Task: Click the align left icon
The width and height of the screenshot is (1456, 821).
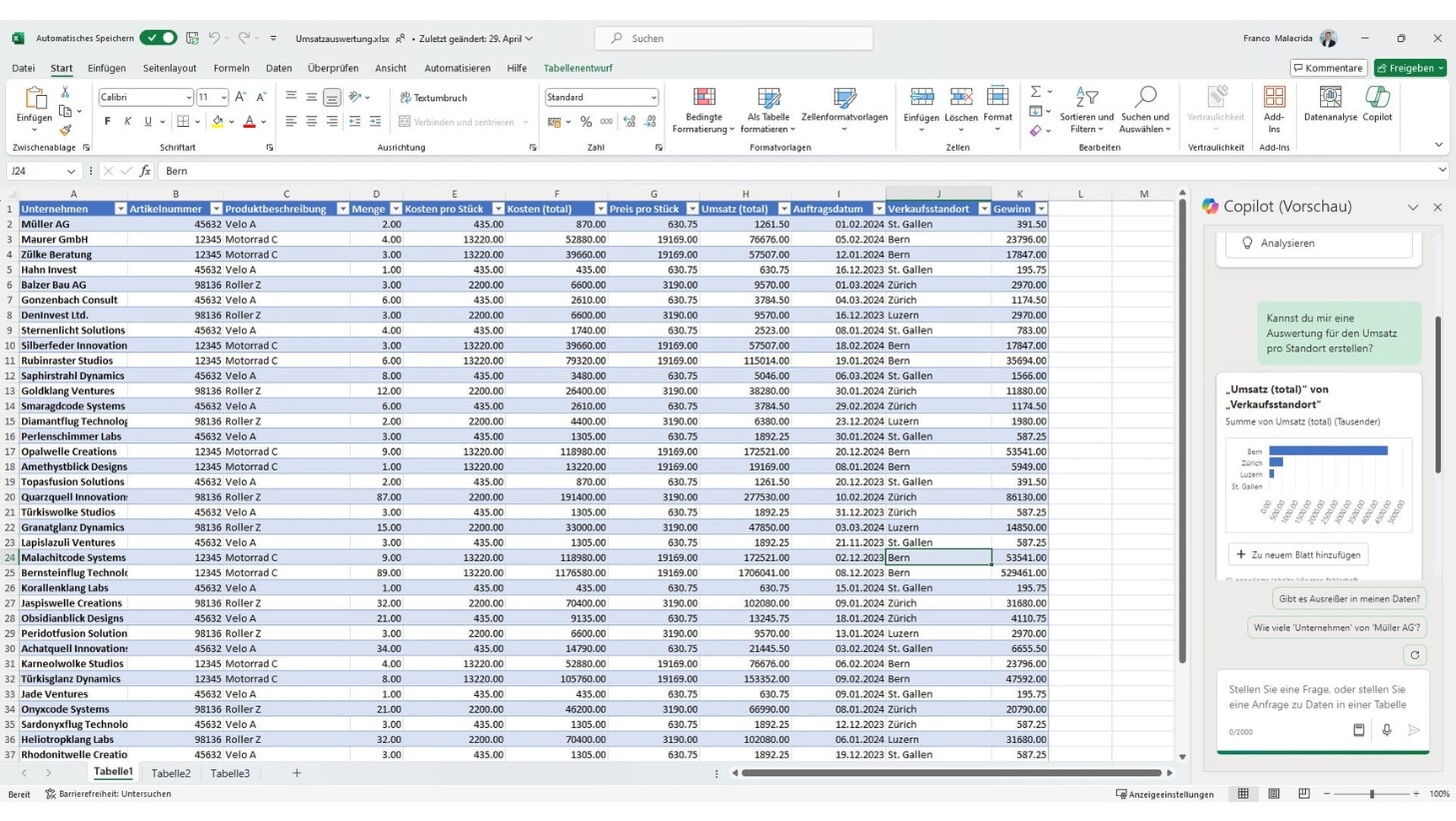Action: coord(291,122)
